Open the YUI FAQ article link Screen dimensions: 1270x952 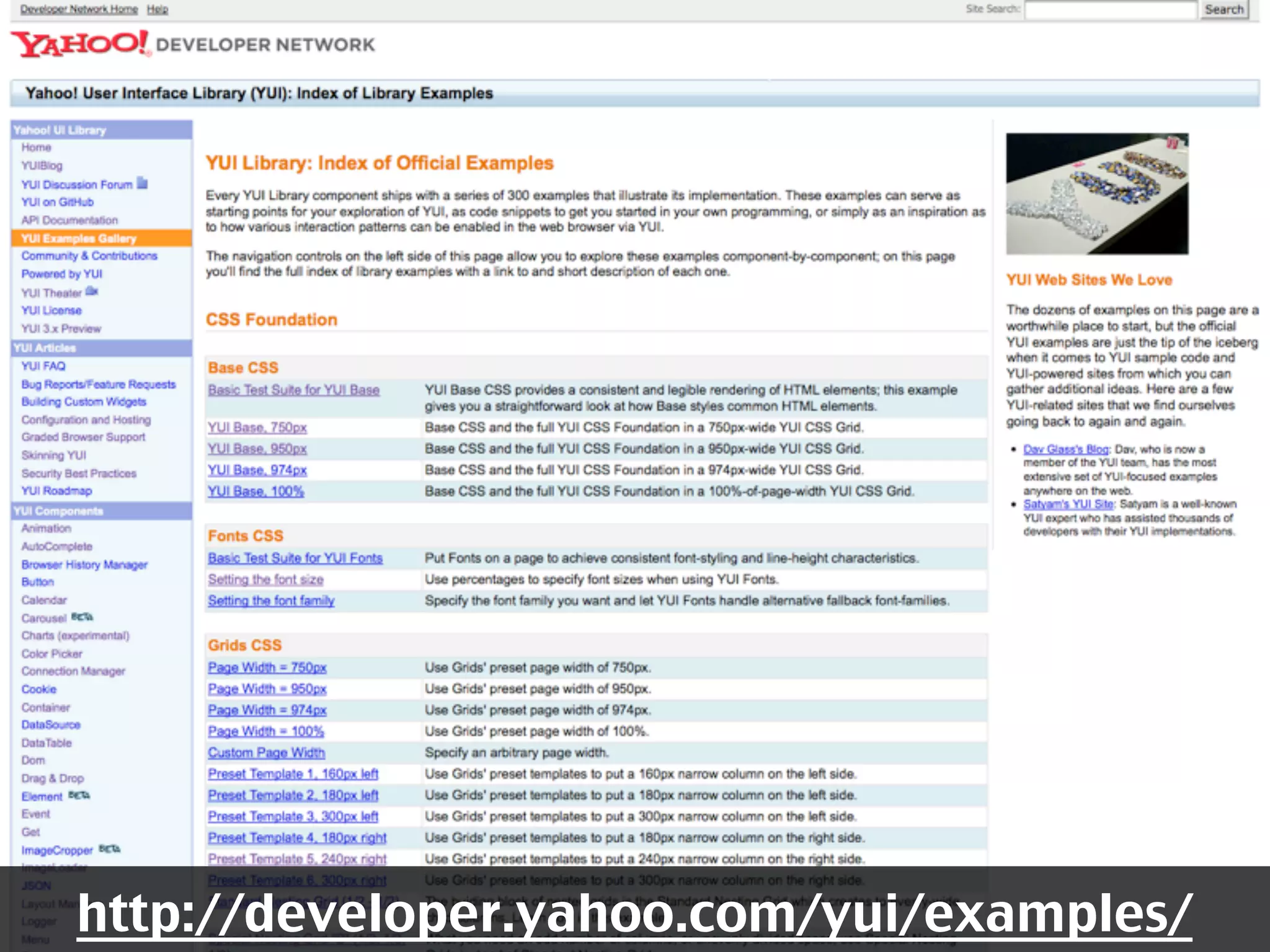pyautogui.click(x=43, y=366)
